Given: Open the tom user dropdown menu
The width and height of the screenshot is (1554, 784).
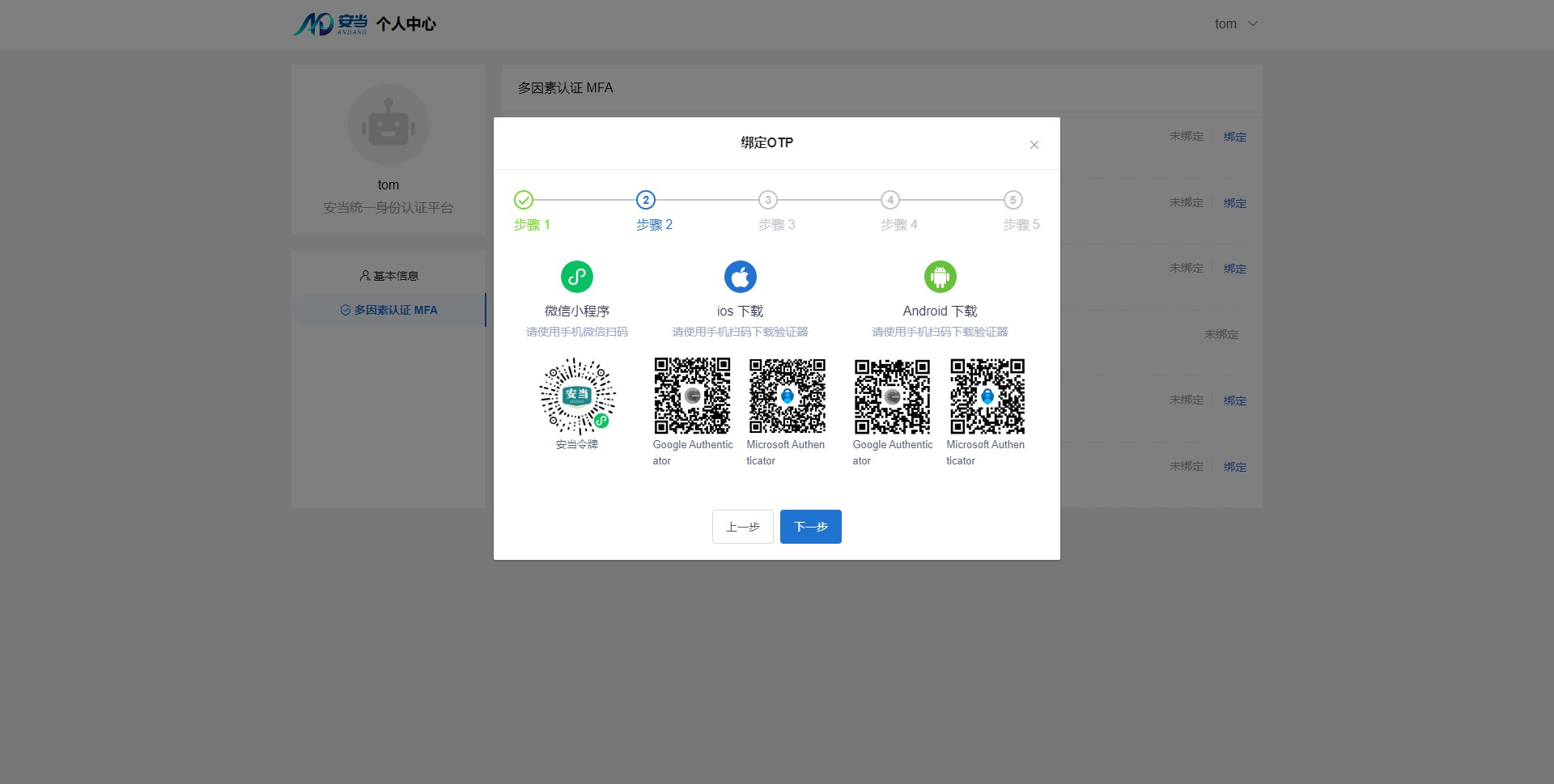Looking at the screenshot, I should [x=1236, y=23].
